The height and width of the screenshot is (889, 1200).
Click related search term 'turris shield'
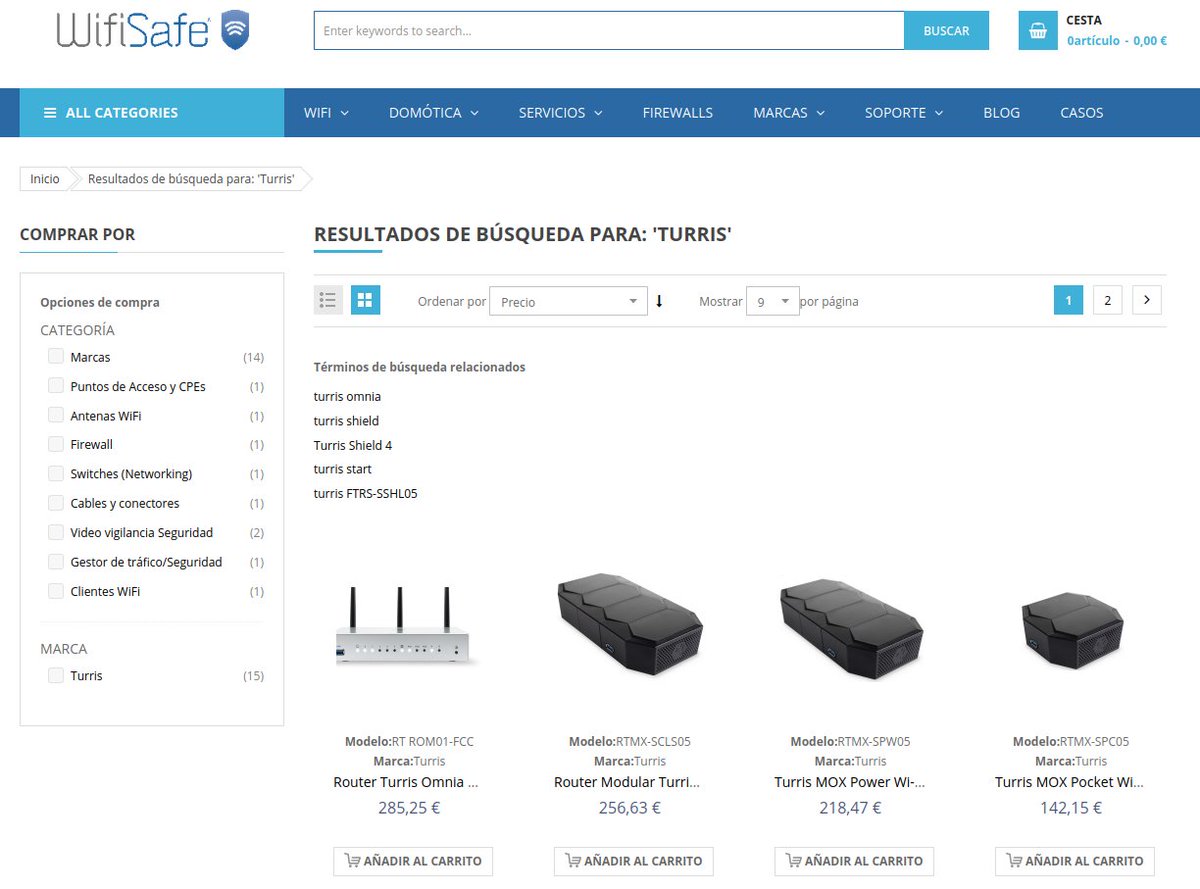pyautogui.click(x=346, y=421)
